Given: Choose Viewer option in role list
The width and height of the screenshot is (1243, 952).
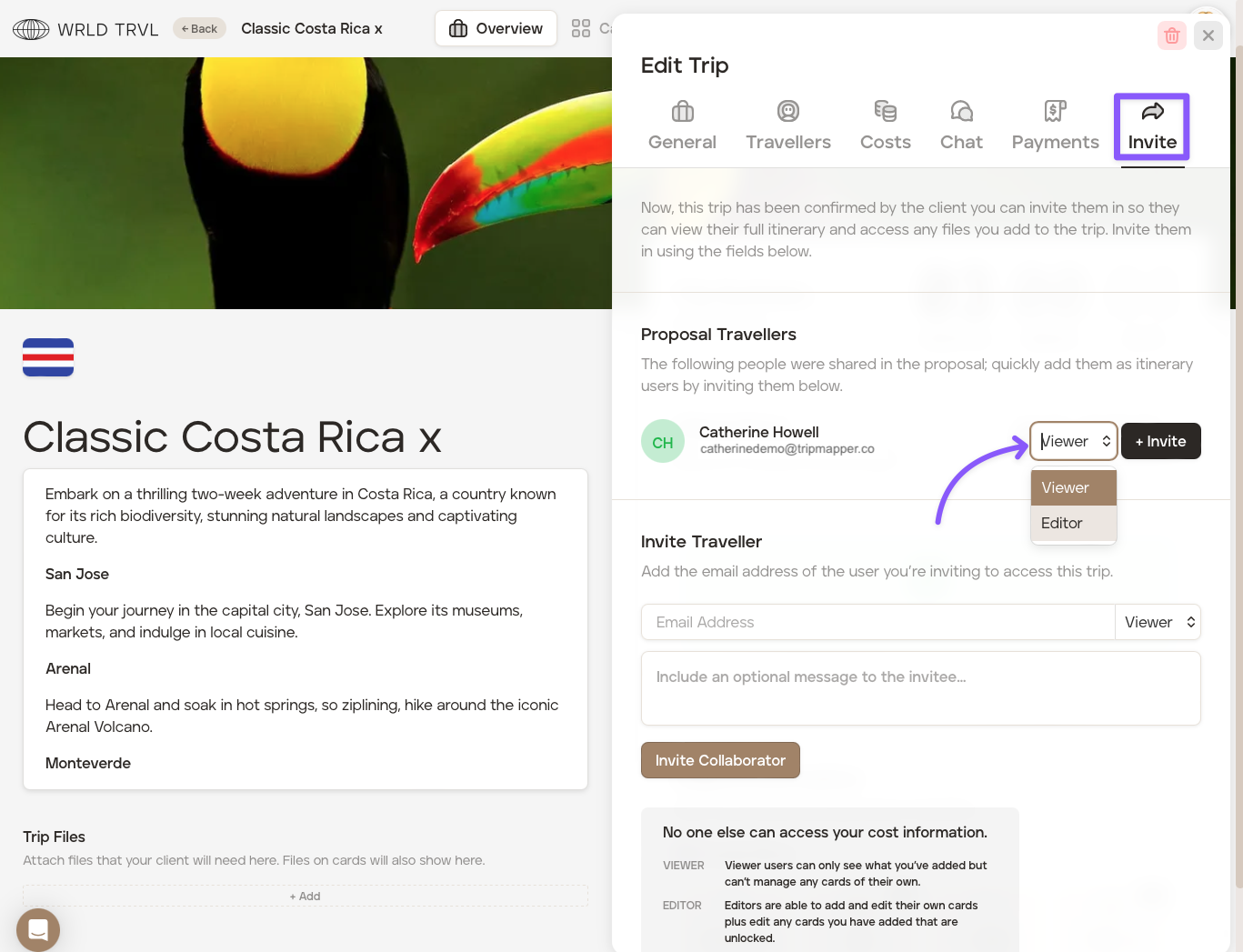Looking at the screenshot, I should tap(1073, 487).
